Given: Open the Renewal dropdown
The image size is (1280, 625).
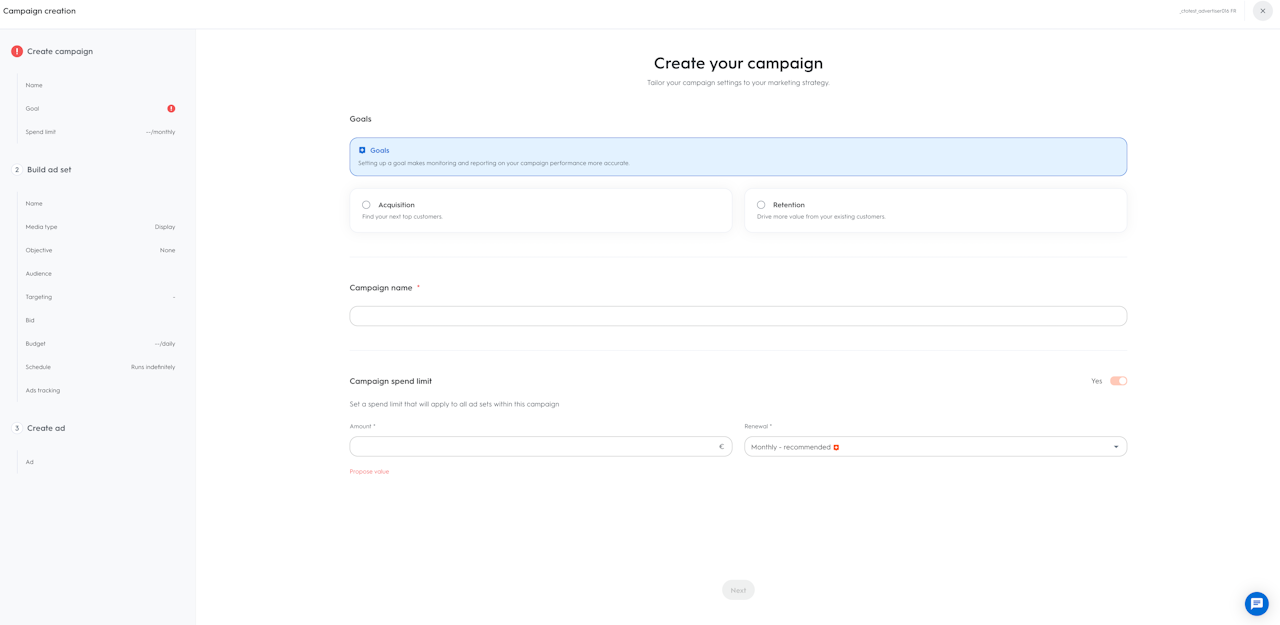Looking at the screenshot, I should coord(935,447).
